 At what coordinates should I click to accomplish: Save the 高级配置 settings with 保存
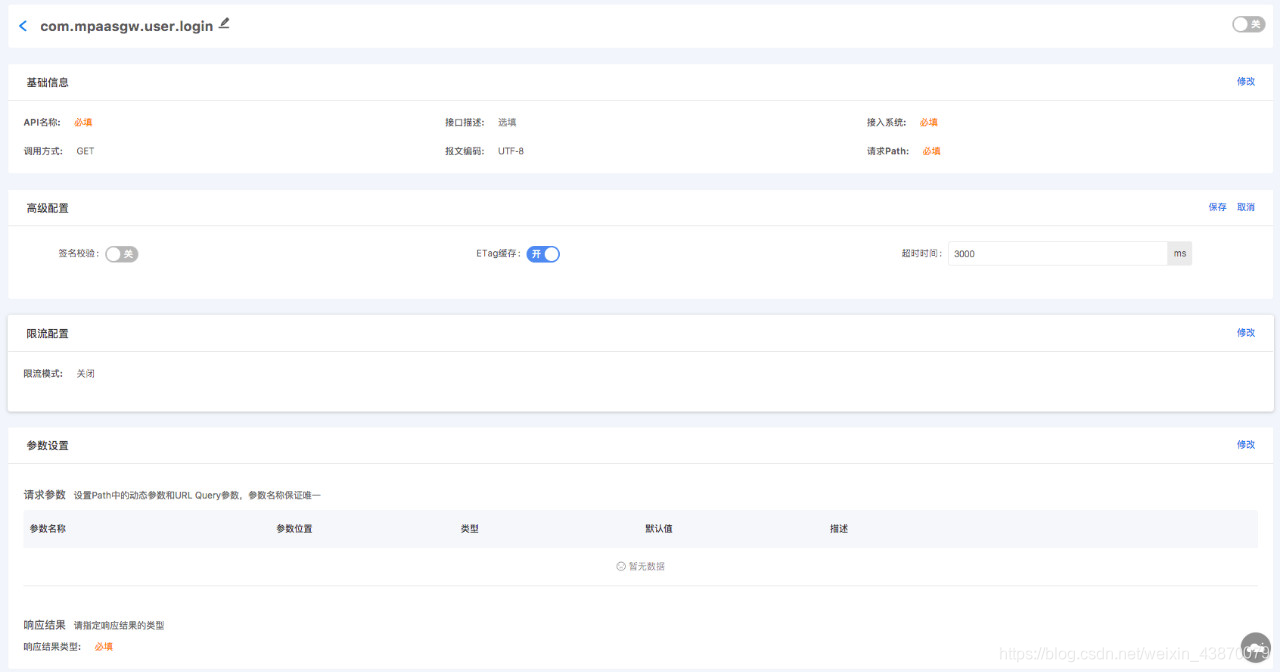point(1217,208)
